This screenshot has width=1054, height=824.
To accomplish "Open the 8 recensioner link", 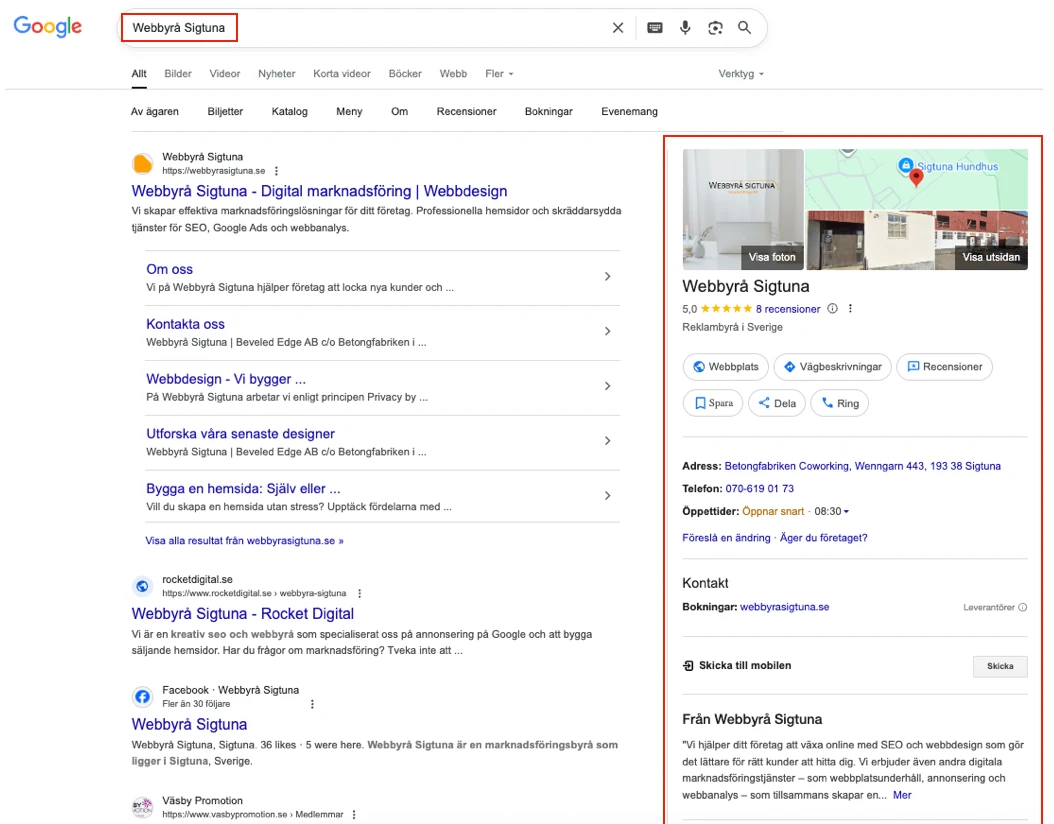I will click(788, 309).
